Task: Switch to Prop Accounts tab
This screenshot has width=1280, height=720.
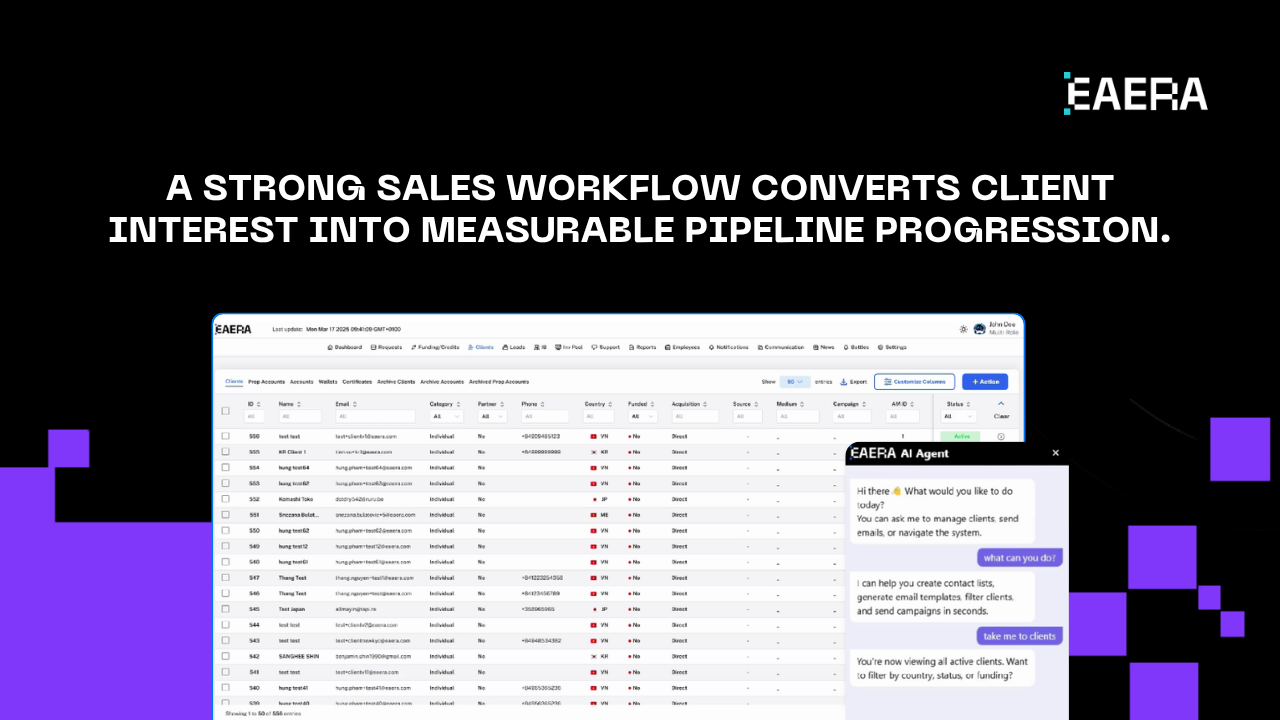Action: pos(266,381)
